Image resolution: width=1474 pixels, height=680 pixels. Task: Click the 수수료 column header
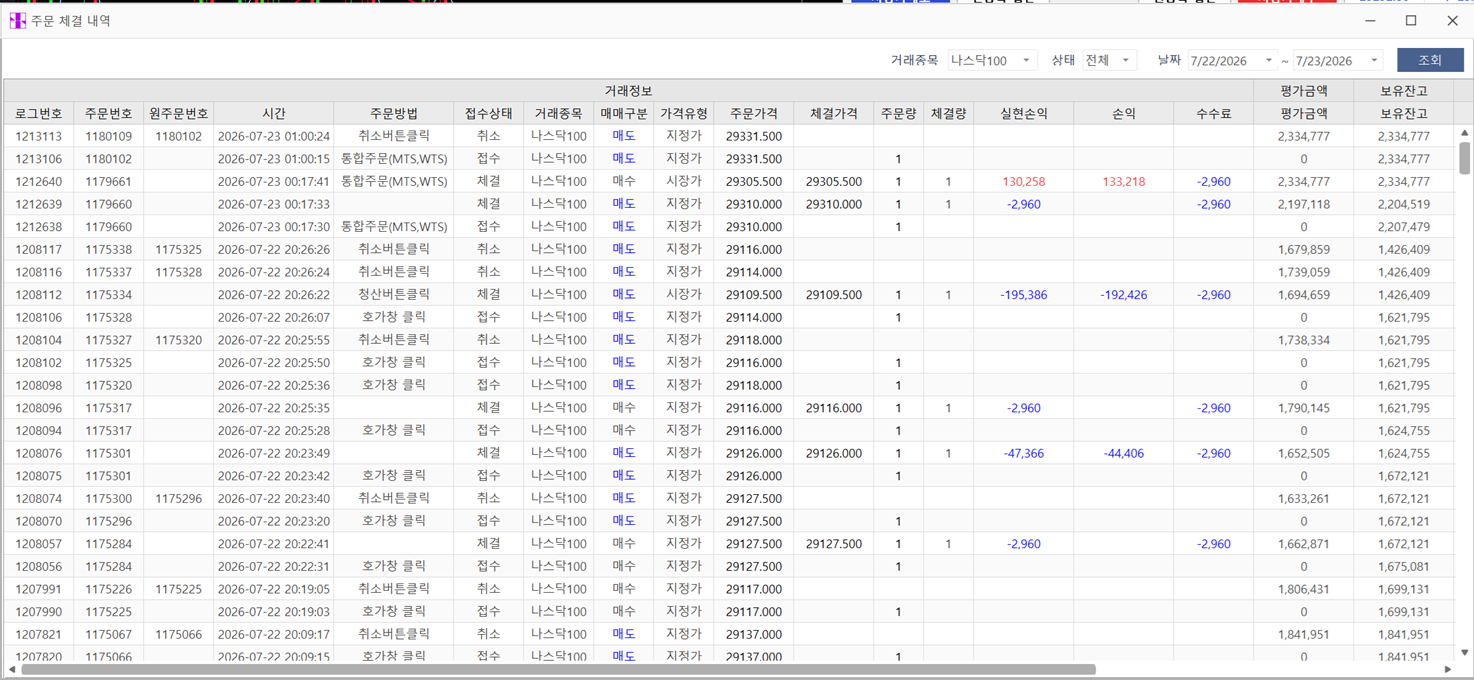click(x=1214, y=113)
